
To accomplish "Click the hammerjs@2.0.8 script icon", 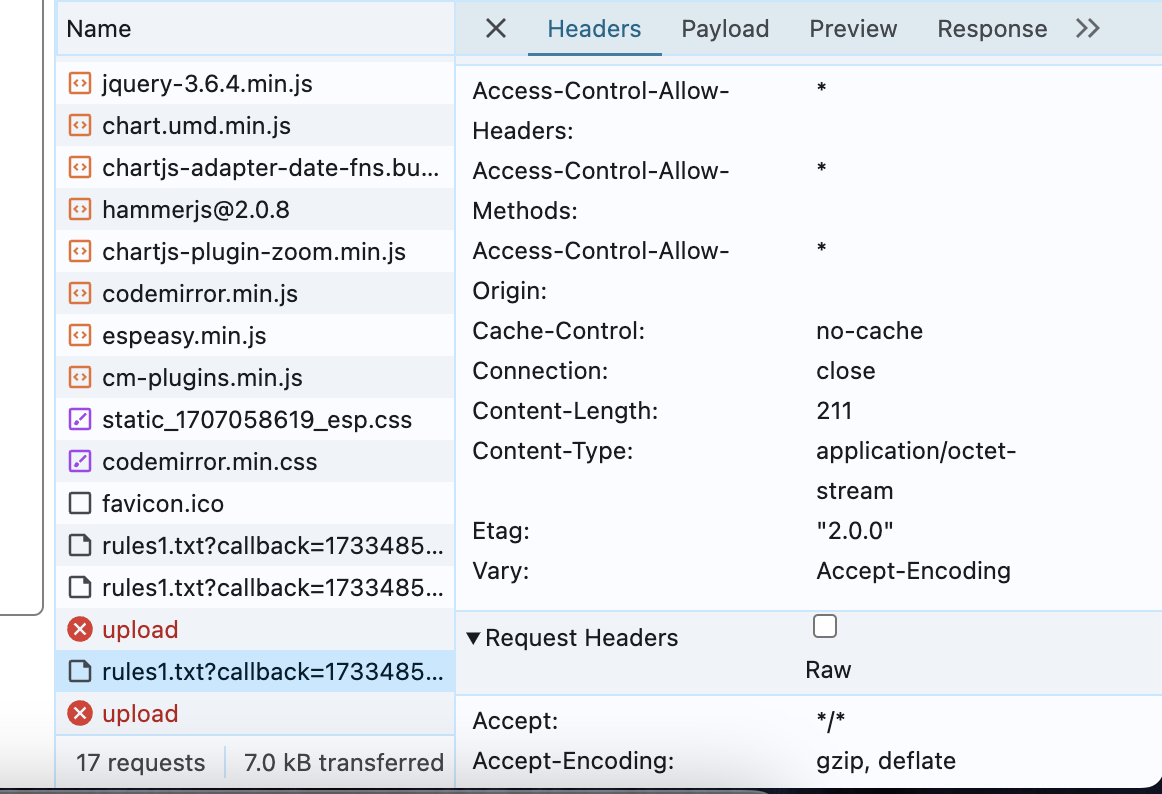I will coord(79,210).
